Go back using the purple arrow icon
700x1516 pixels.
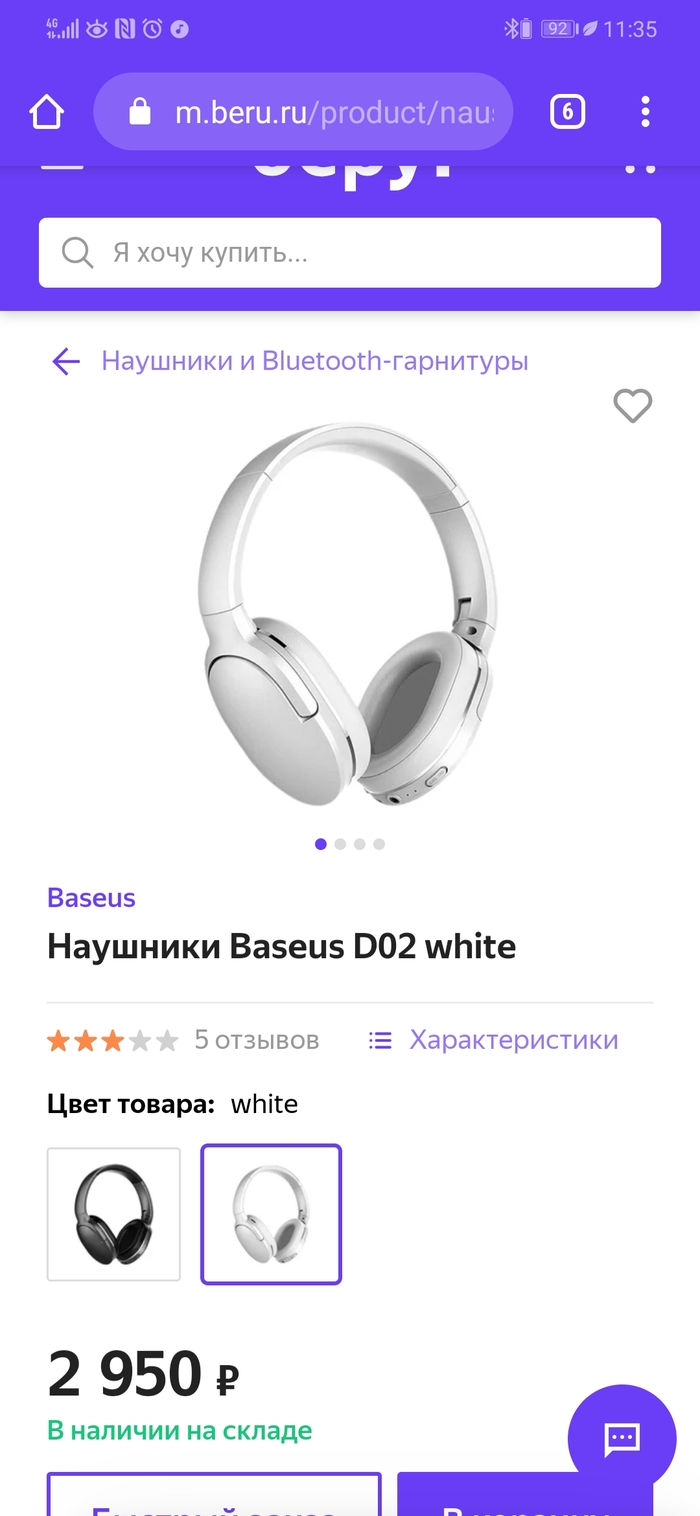coord(66,361)
